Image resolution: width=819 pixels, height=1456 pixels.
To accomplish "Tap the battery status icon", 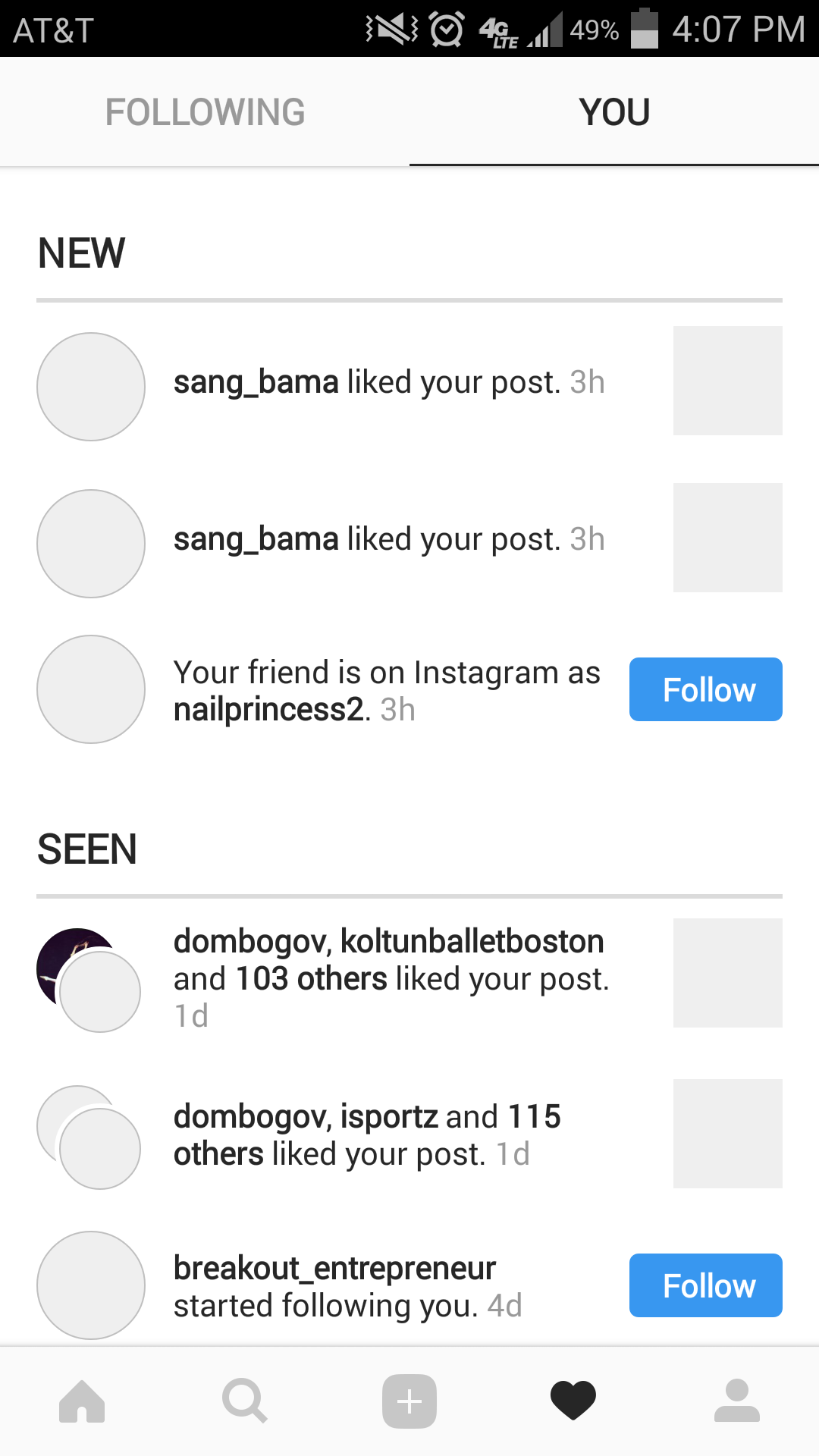I will point(645,29).
